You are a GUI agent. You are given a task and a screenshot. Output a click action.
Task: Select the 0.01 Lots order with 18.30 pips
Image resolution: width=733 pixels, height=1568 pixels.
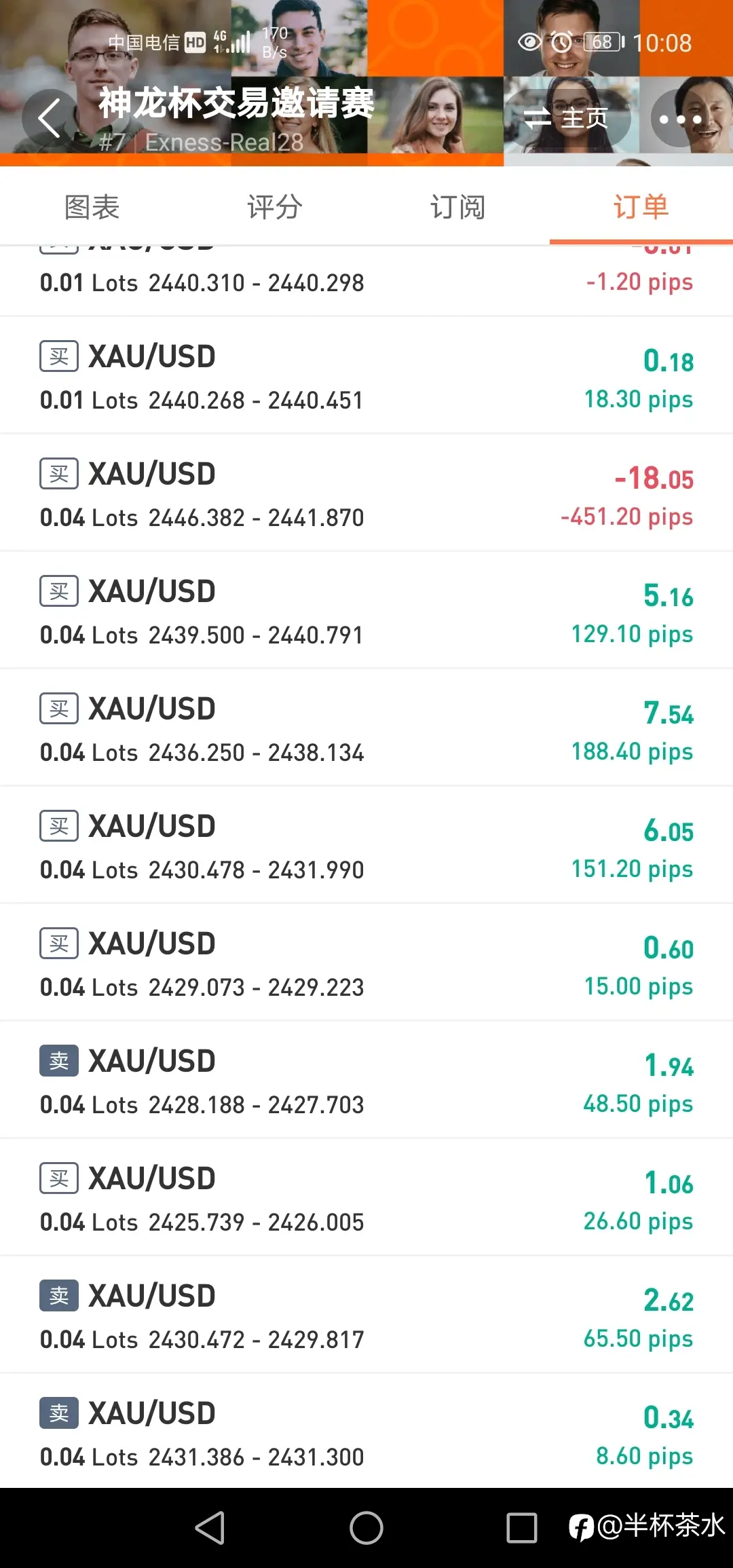[x=366, y=375]
